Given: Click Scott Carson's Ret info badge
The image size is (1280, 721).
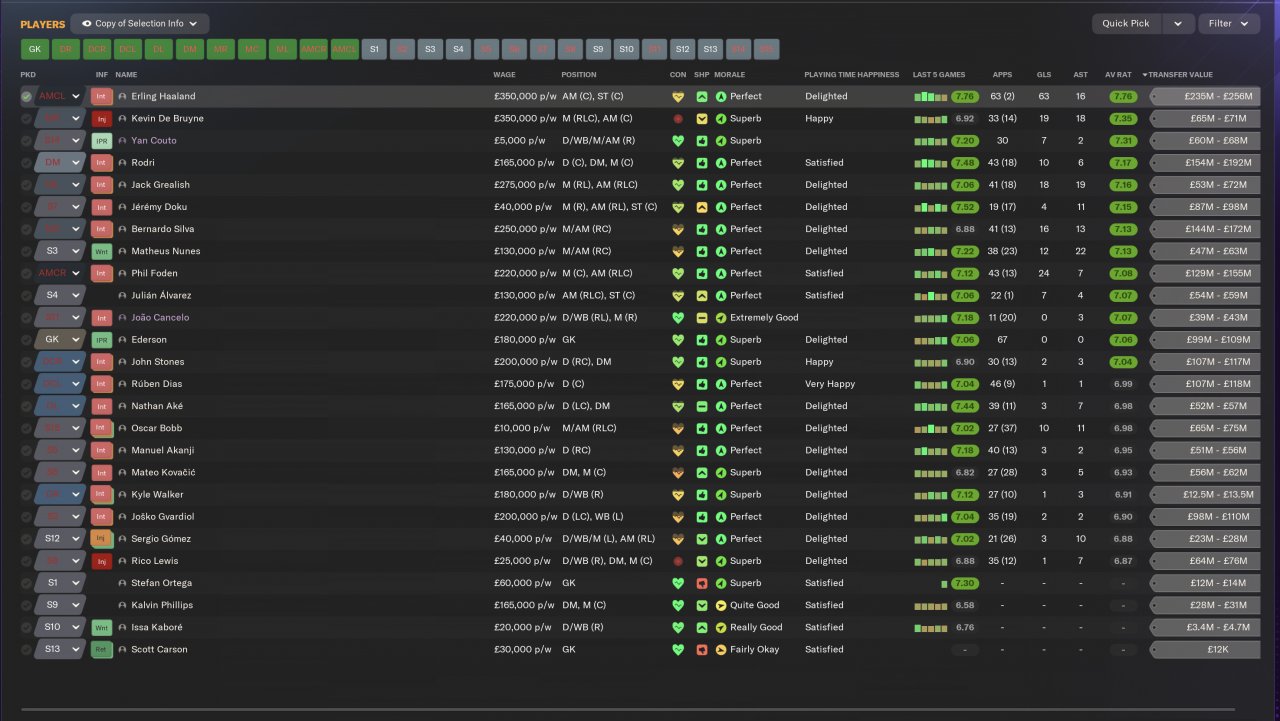Looking at the screenshot, I should [101, 650].
